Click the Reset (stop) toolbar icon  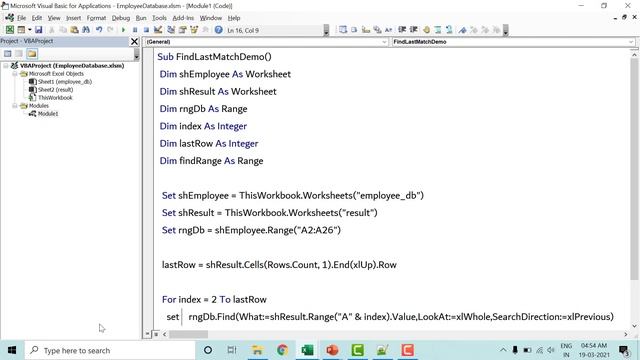(146, 30)
